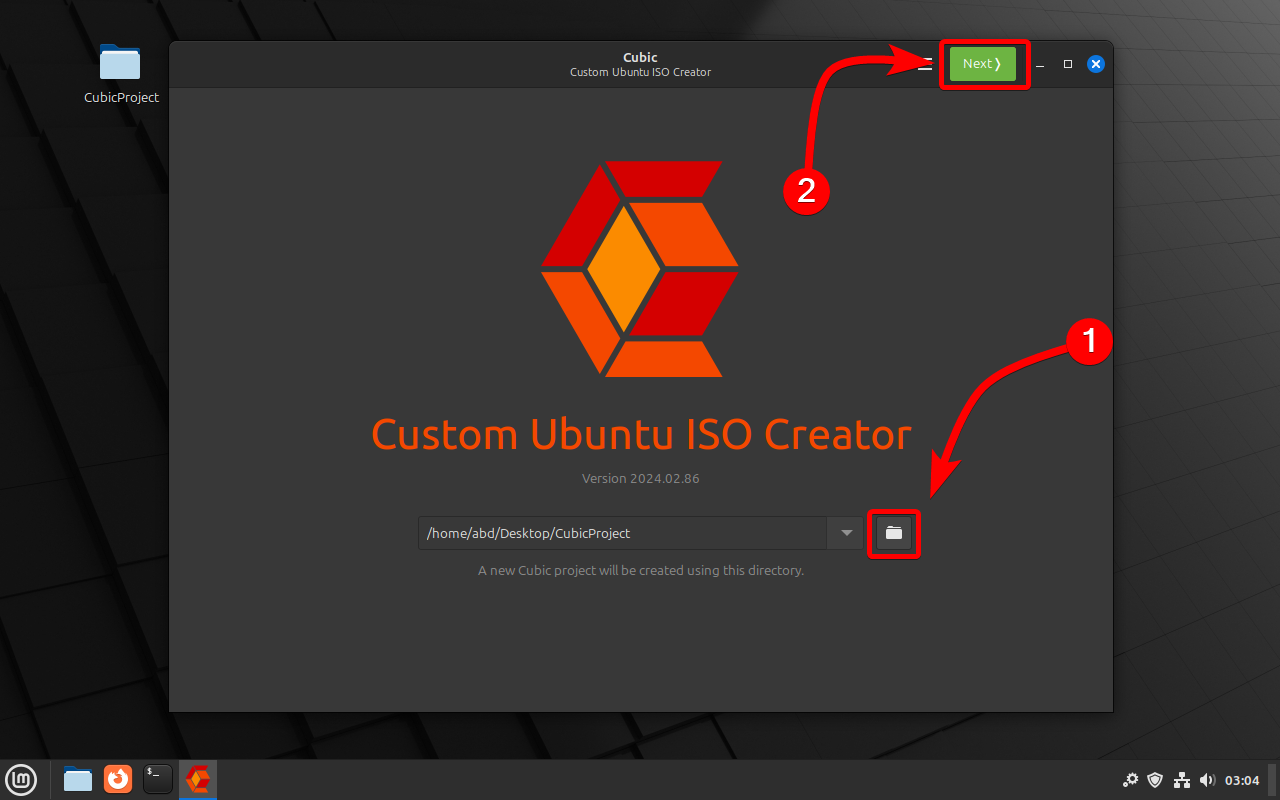This screenshot has width=1280, height=800.
Task: Launch the Files manager from the panel
Action: click(78, 779)
